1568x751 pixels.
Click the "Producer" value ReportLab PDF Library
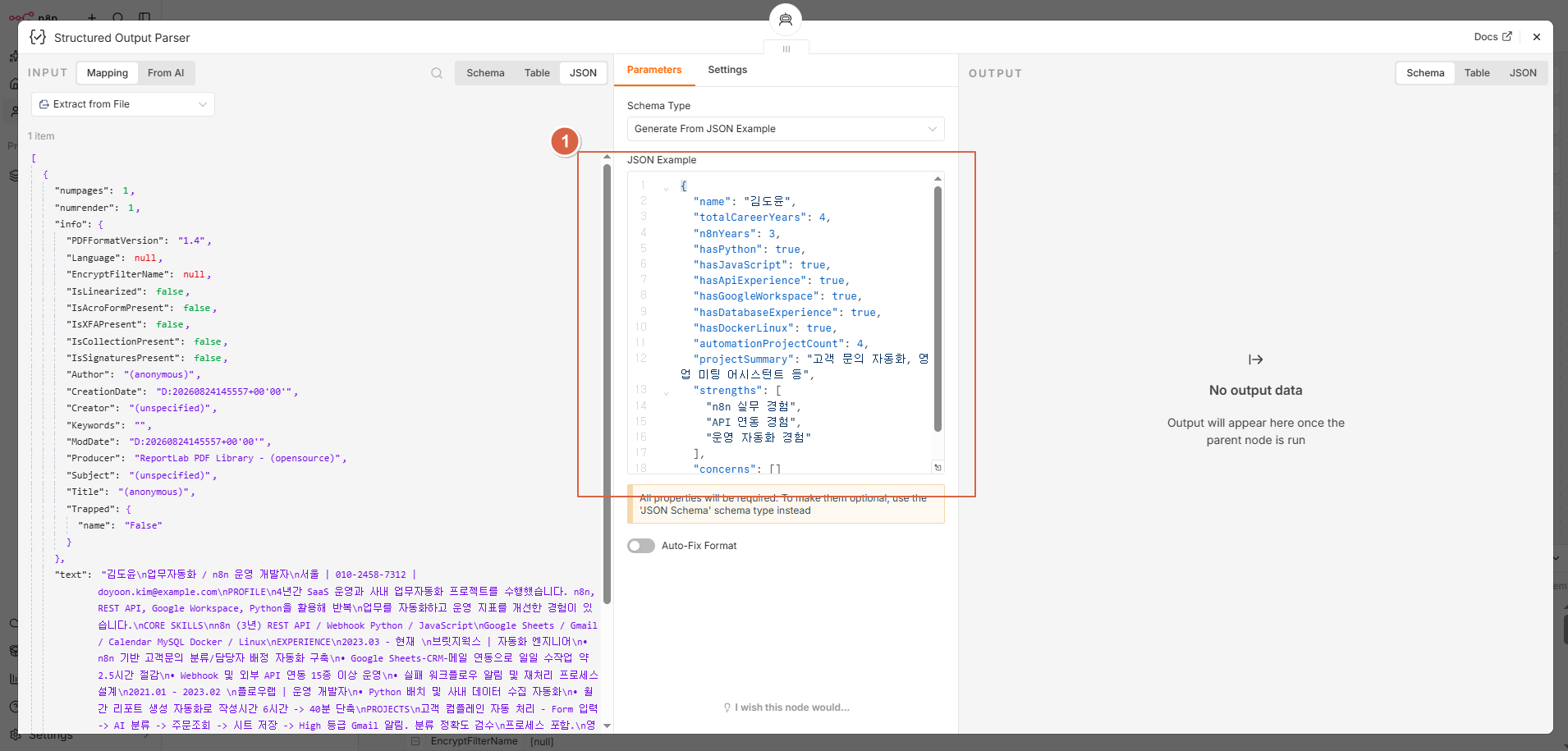[x=238, y=459]
